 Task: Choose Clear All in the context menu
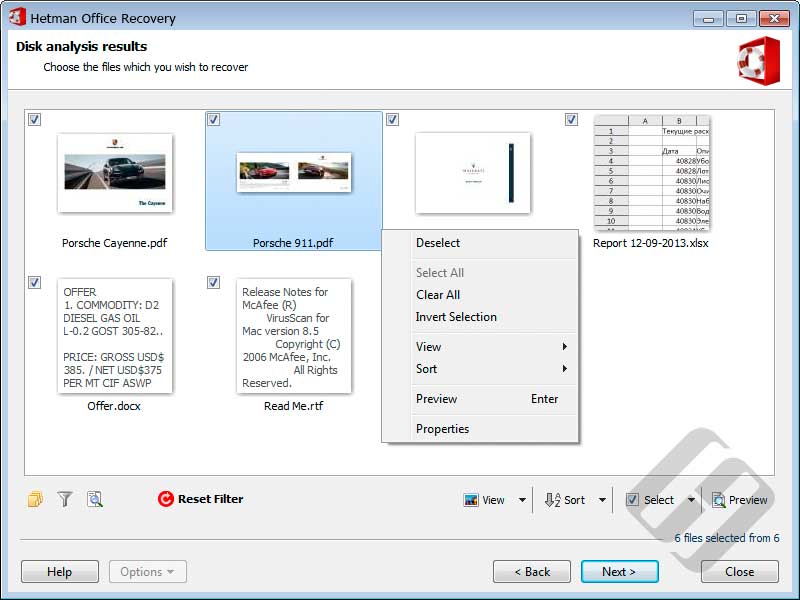(x=481, y=294)
